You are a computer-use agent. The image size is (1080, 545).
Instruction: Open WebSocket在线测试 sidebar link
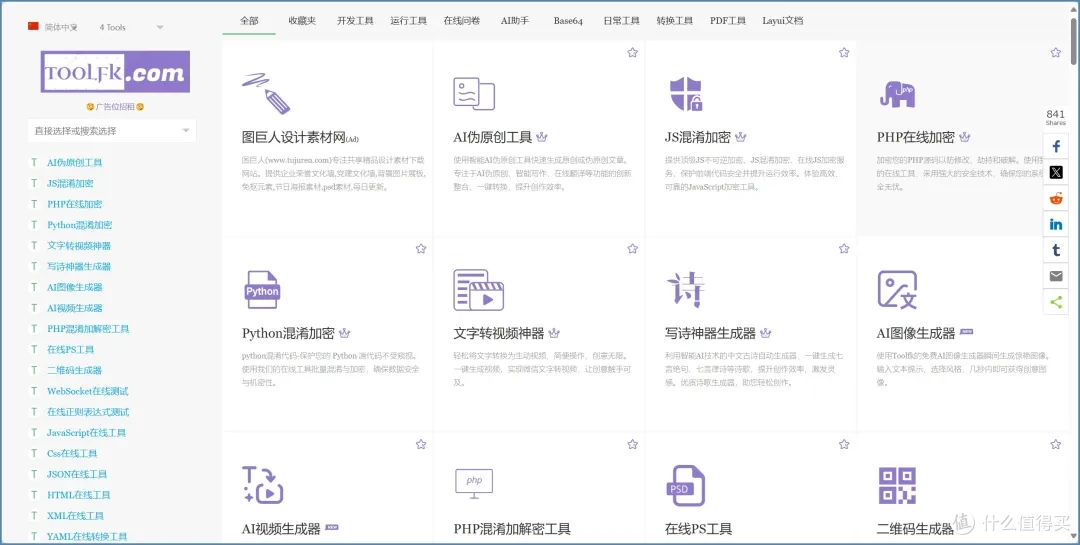tap(87, 391)
